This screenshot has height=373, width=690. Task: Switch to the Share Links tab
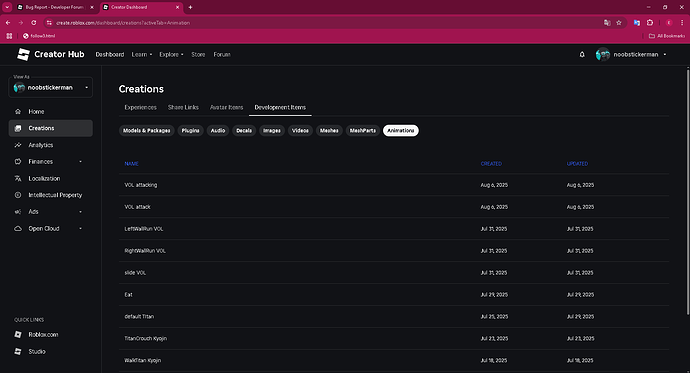[x=183, y=107]
